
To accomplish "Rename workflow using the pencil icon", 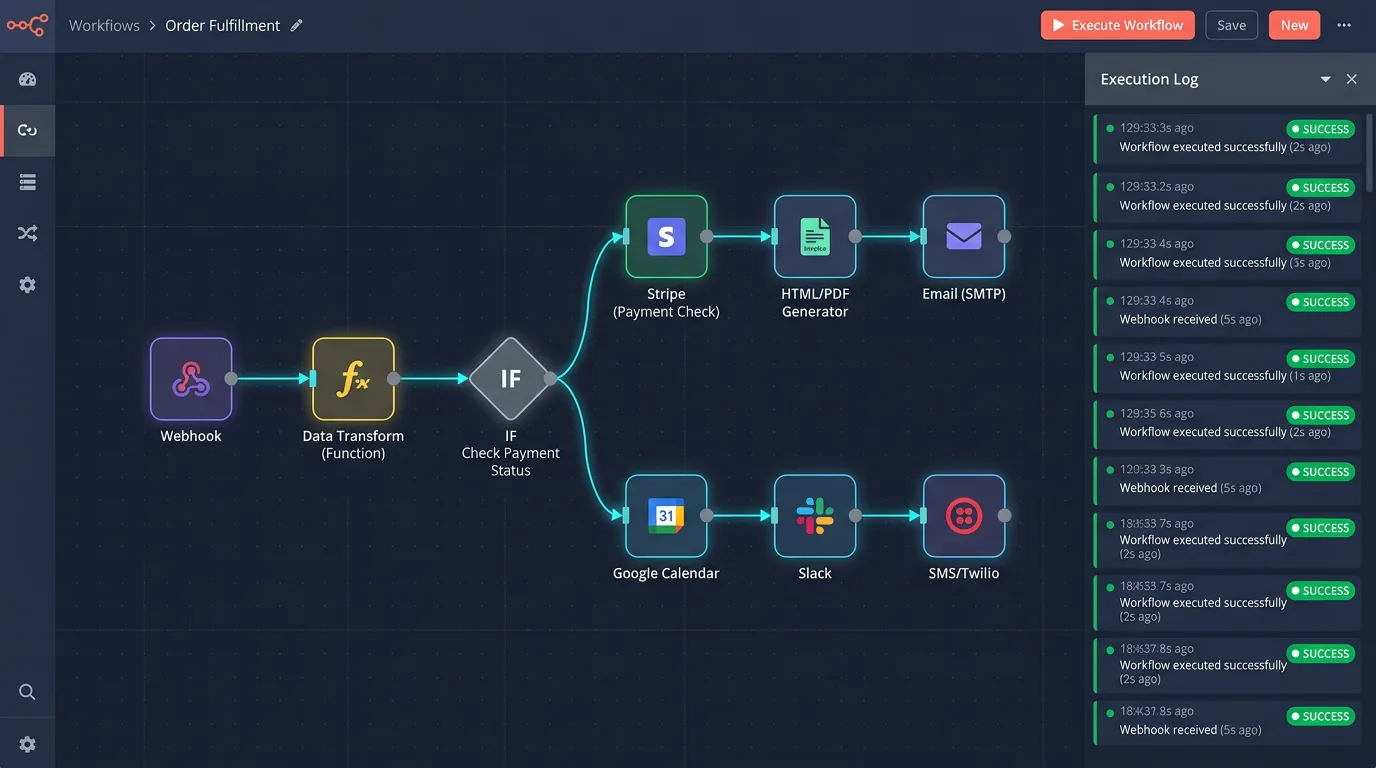I will tap(296, 25).
